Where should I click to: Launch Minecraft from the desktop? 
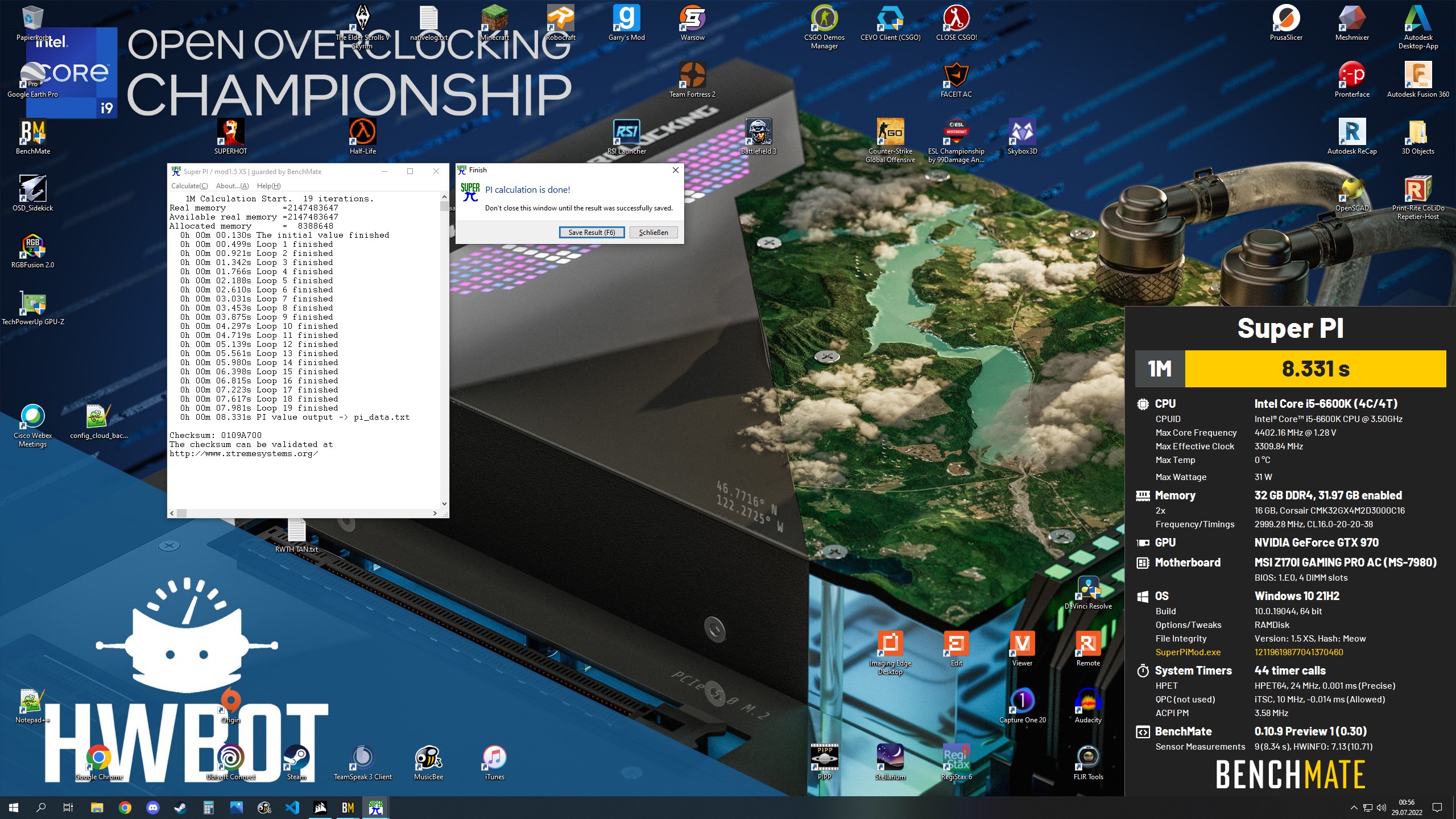tap(494, 23)
